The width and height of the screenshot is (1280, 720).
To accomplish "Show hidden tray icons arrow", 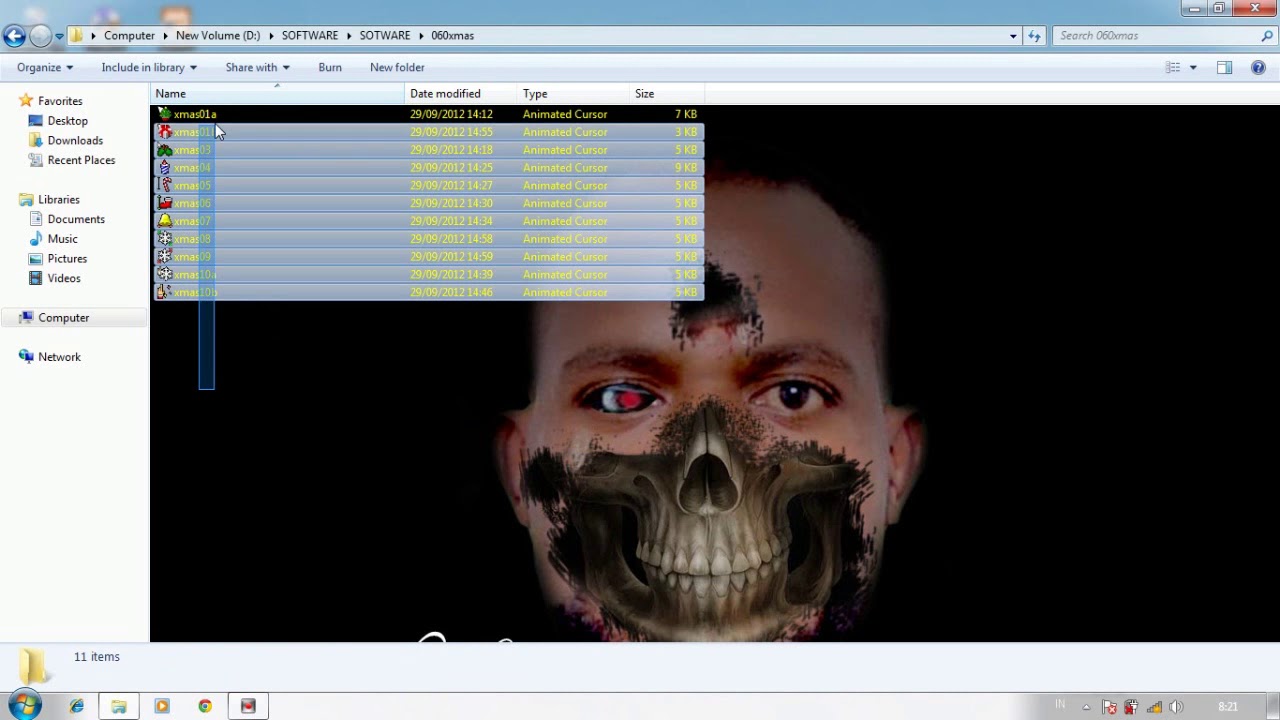I will tap(1086, 707).
